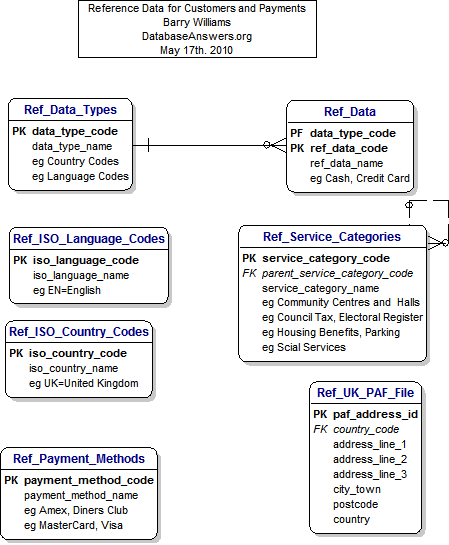The image size is (449, 545).
Task: Click the date May 17th. 2010
Action: coord(196,50)
